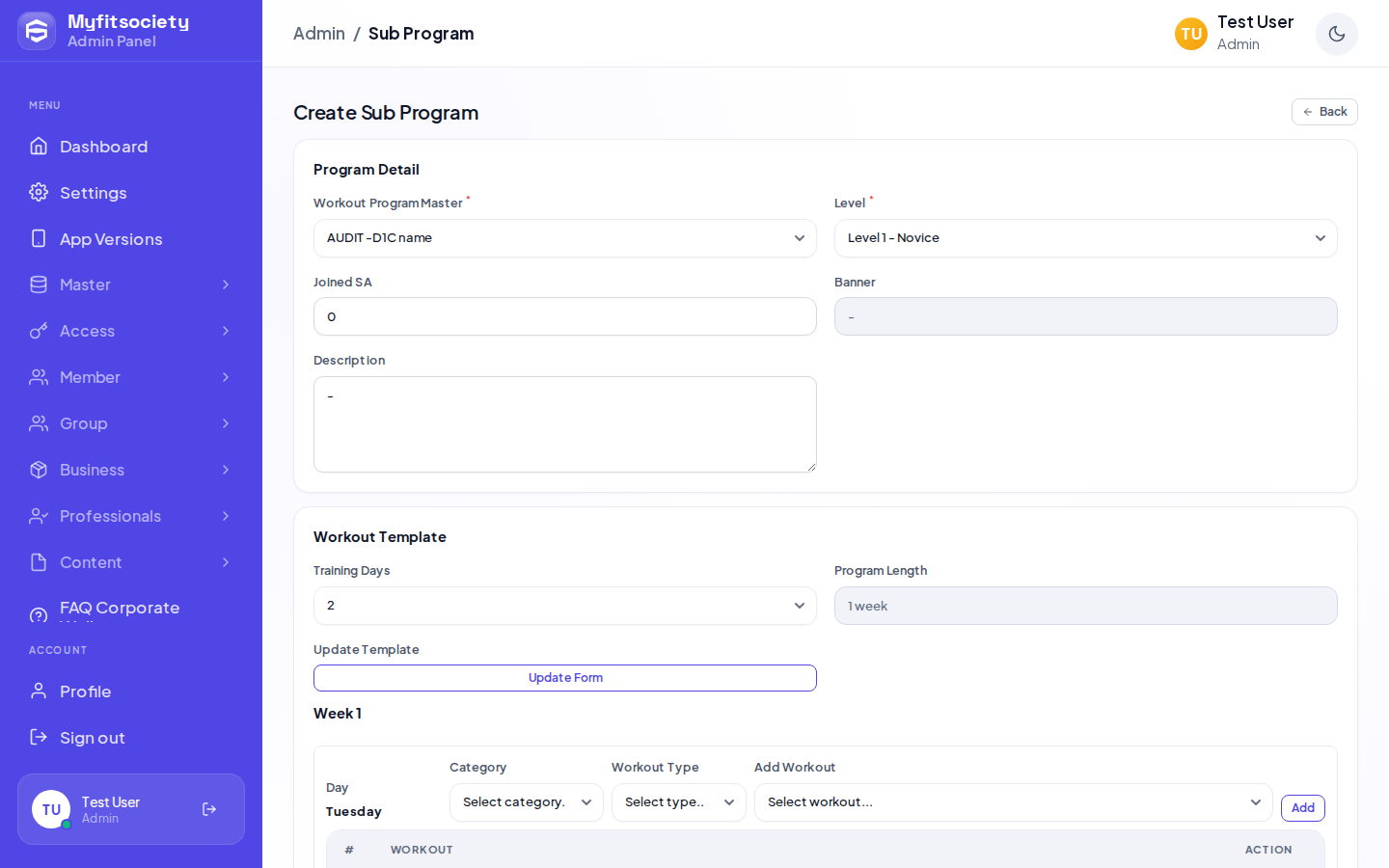Image resolution: width=1389 pixels, height=868 pixels.
Task: Click logout arrow icon in user card
Action: pos(209,809)
